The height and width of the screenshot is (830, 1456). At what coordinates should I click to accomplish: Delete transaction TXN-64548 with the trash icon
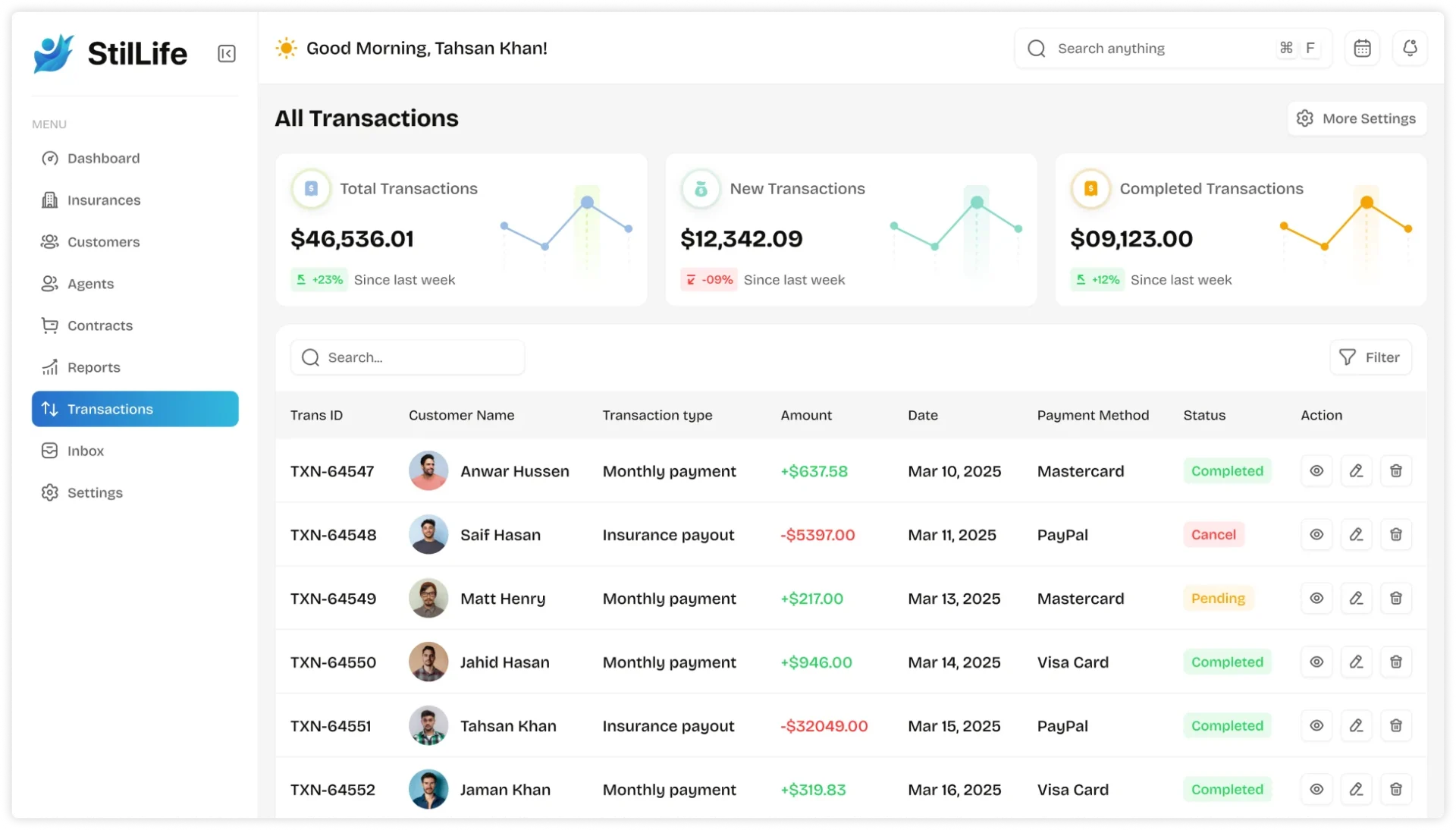click(x=1395, y=535)
